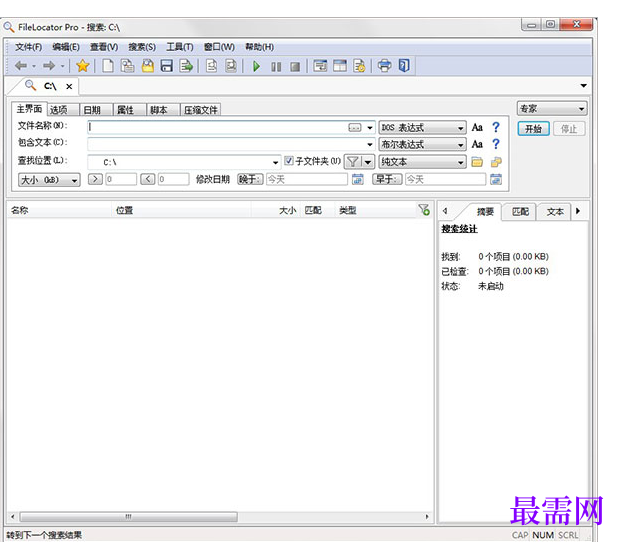Click the Back navigation arrow
The image size is (622, 542).
[x=21, y=66]
